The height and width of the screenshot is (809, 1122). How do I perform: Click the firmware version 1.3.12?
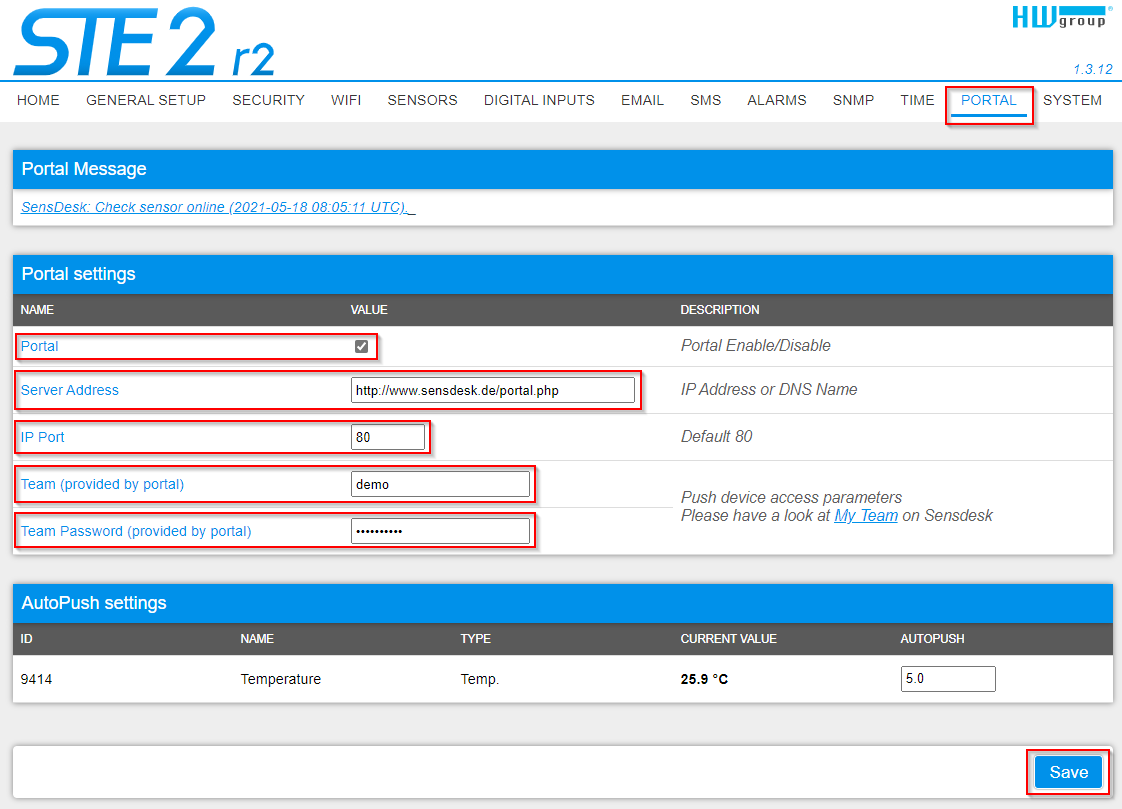[x=1093, y=69]
